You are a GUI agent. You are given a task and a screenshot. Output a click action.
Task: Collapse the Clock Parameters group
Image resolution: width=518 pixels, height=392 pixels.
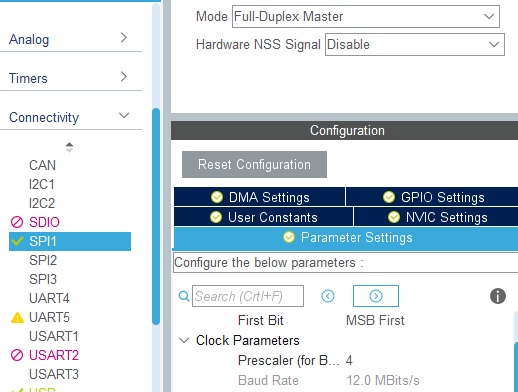[184, 340]
